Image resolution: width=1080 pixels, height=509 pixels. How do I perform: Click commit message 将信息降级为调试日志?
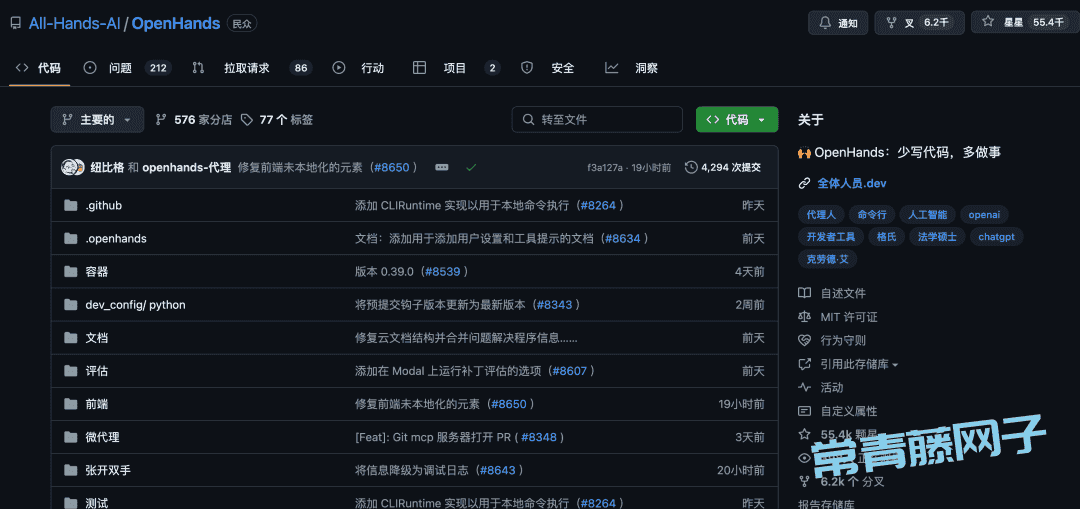(412, 470)
